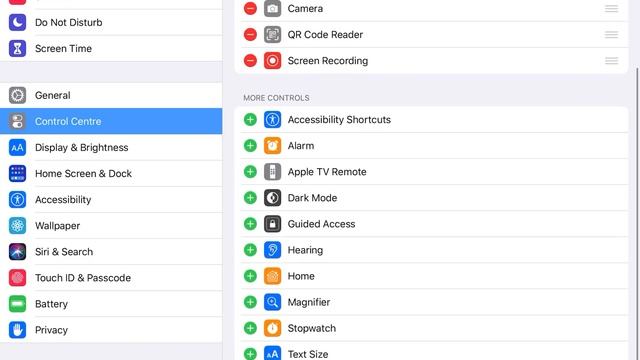The image size is (640, 360).
Task: Tap the Touch ID fingerprint icon
Action: pyautogui.click(x=17, y=278)
